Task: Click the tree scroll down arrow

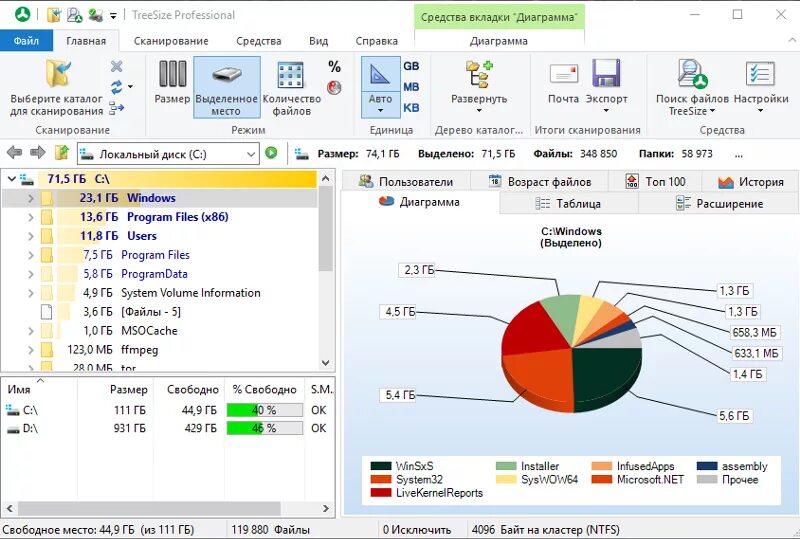Action: tap(326, 363)
